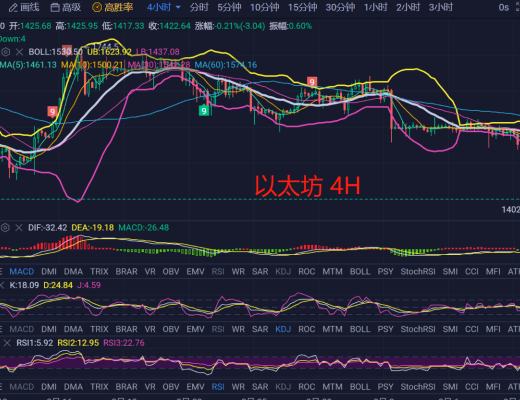This screenshot has width=520, height=400.
Task: Select OBV in the row below MACD chart
Action: [171, 272]
